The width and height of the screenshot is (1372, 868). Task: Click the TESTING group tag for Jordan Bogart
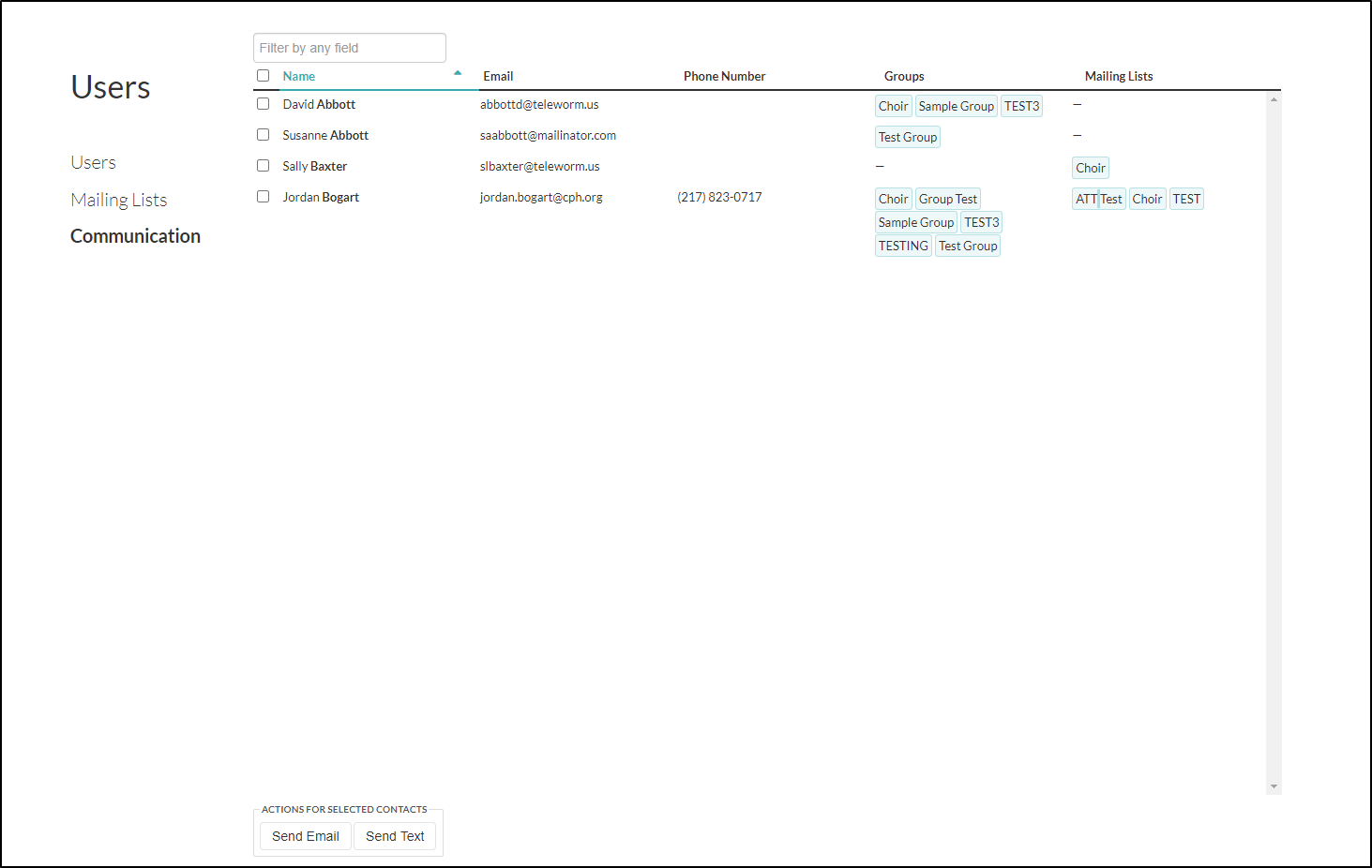pyautogui.click(x=903, y=246)
